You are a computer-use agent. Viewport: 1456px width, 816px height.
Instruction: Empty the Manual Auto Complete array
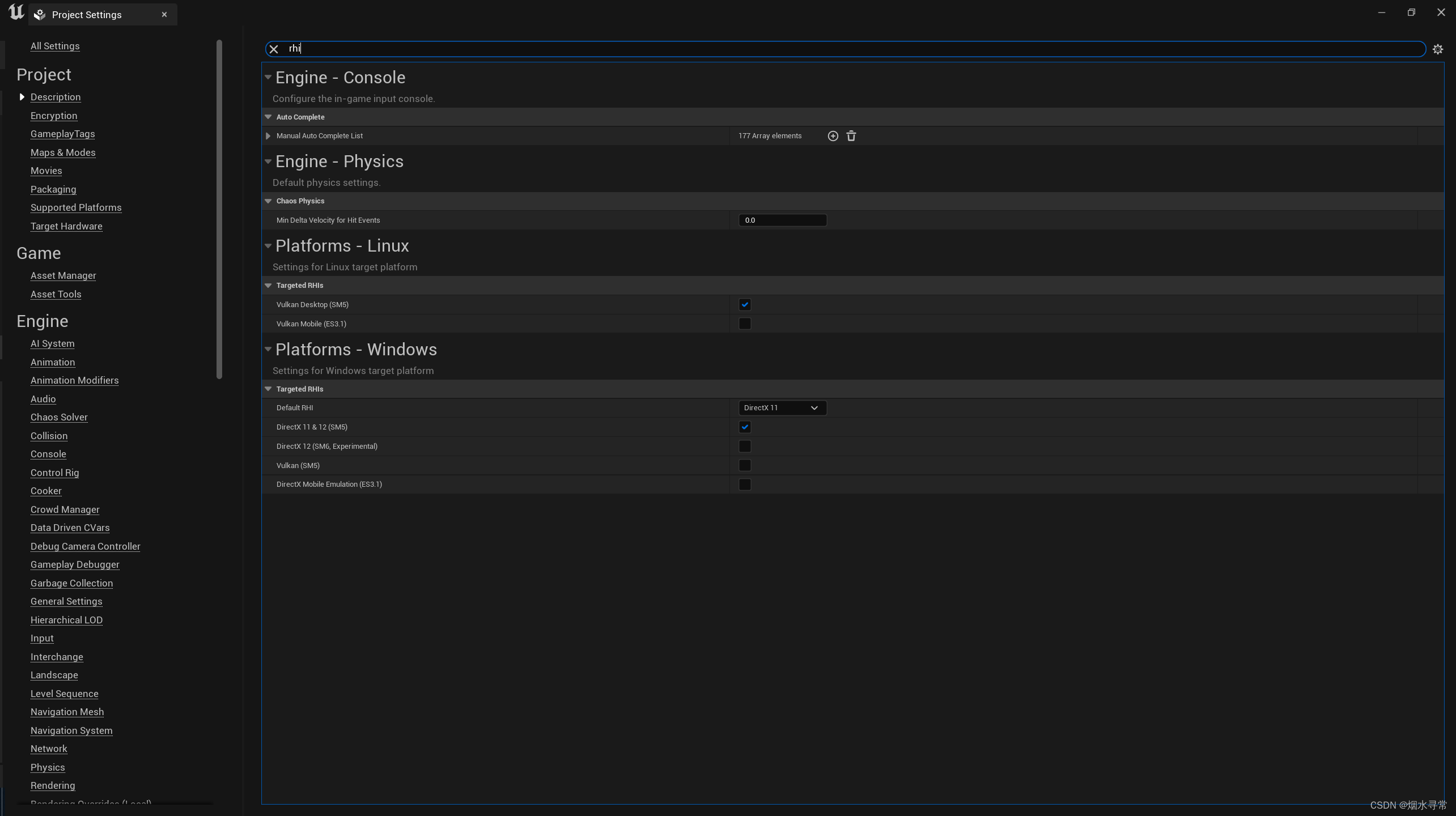click(x=851, y=136)
